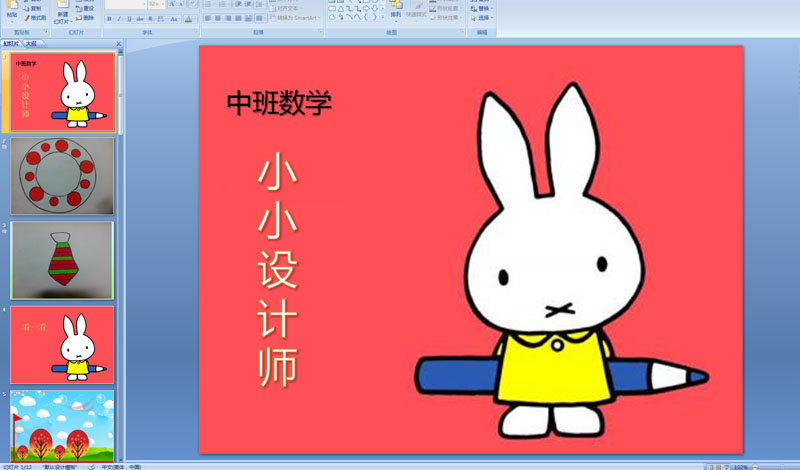
Task: Select the right arrow shape
Action: (366, 9)
